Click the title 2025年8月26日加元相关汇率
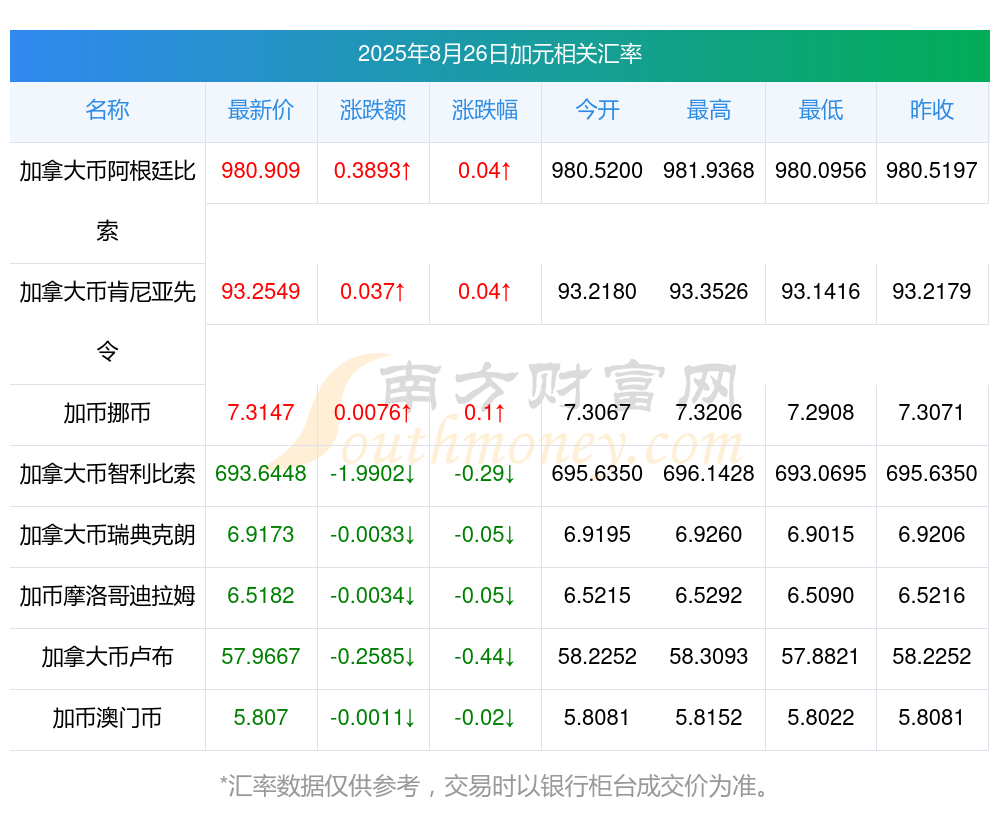1000x817 pixels. coord(499,54)
